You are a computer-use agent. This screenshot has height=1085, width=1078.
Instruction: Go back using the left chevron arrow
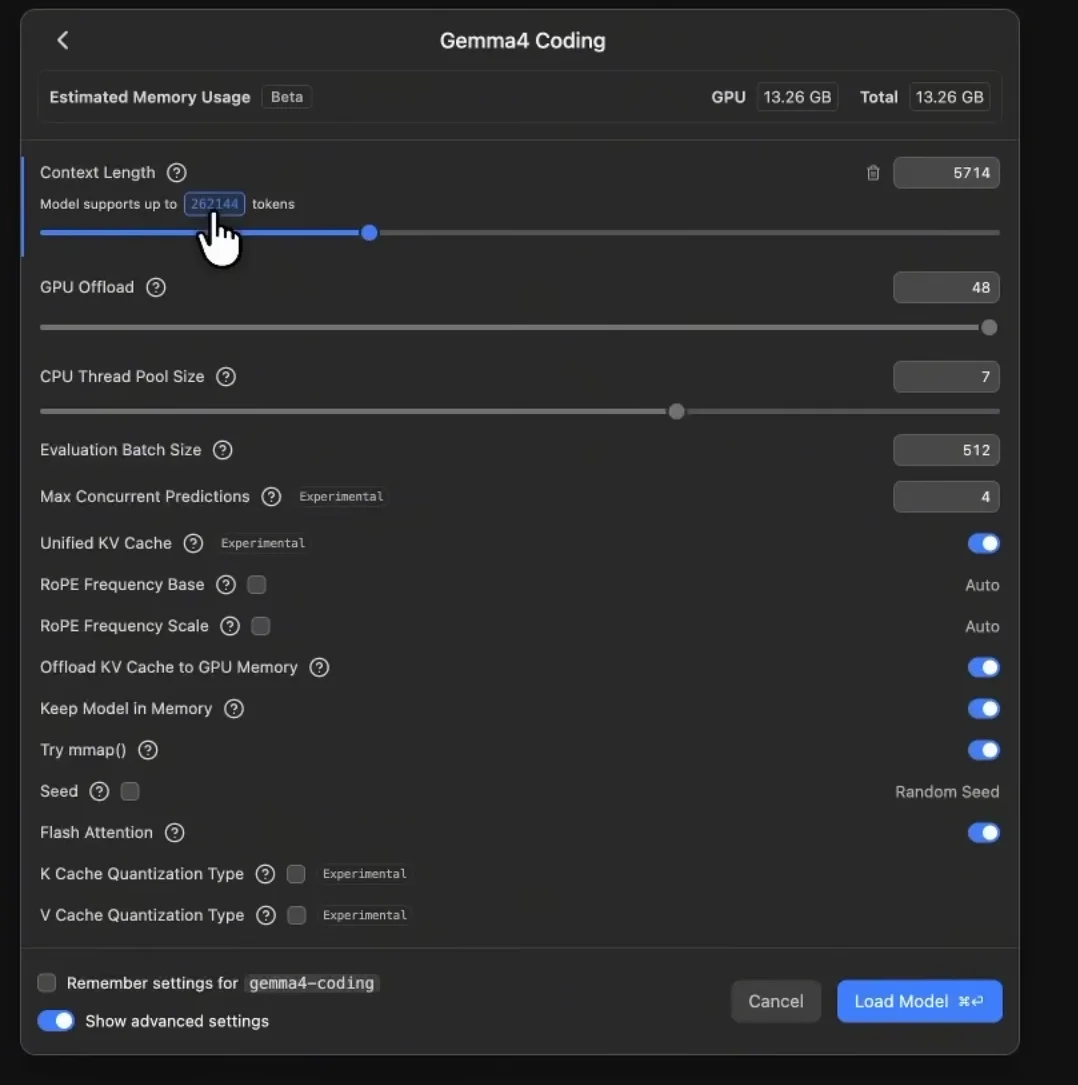[63, 40]
